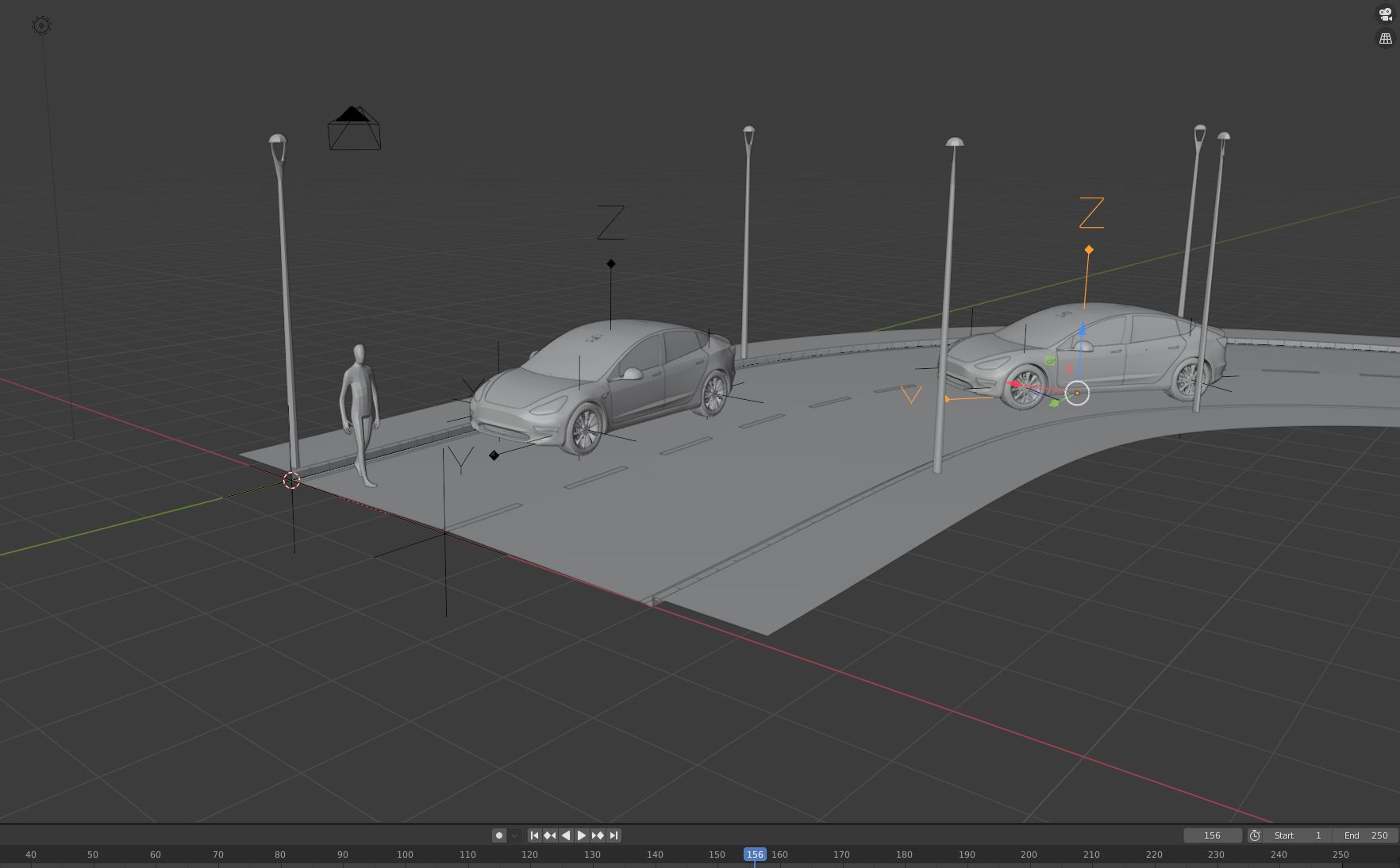Click the blue Z-axis gizmo arrow
This screenshot has width=1400, height=868.
1082,329
